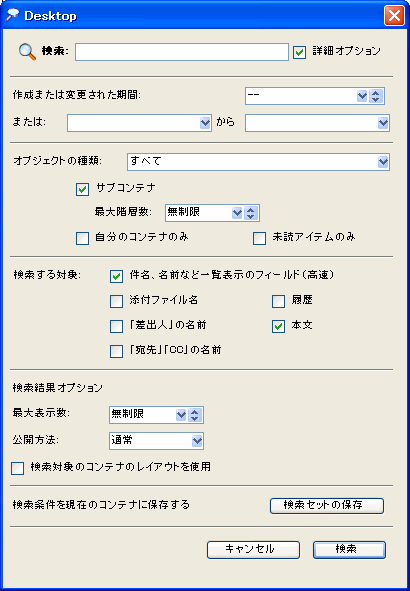The height and width of the screenshot is (591, 410).
Task: Enable 自分のコンテナのみ checkbox
Action: [x=83, y=239]
